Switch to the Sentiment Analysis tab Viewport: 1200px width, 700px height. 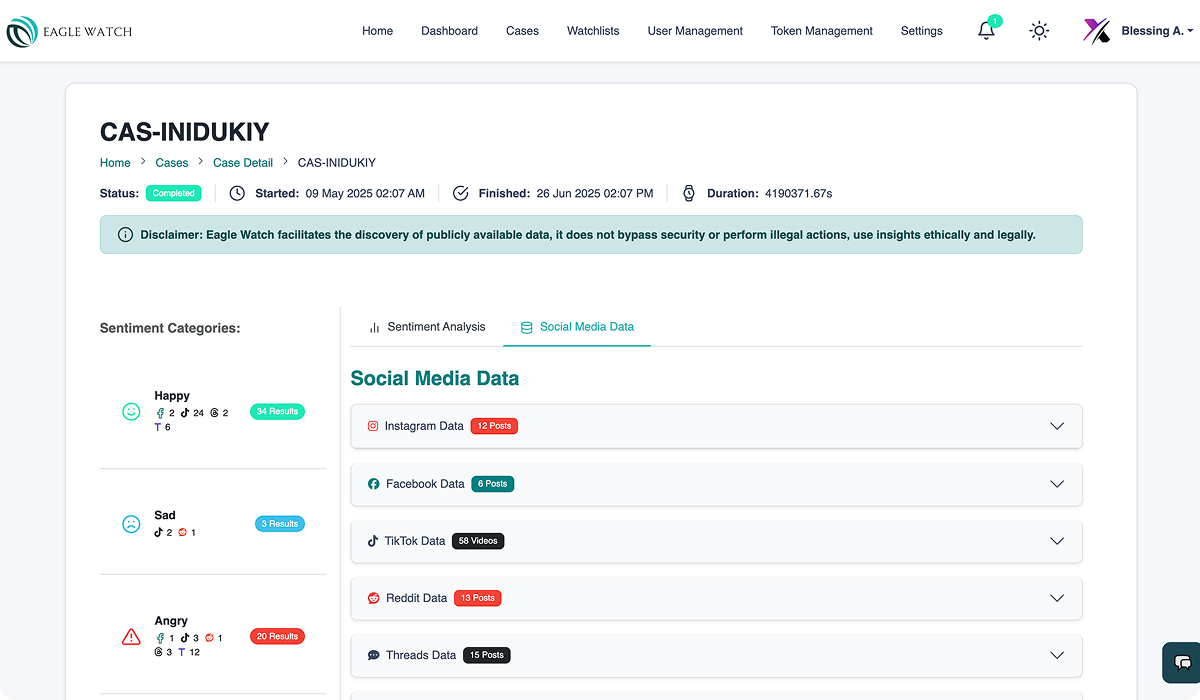[427, 327]
